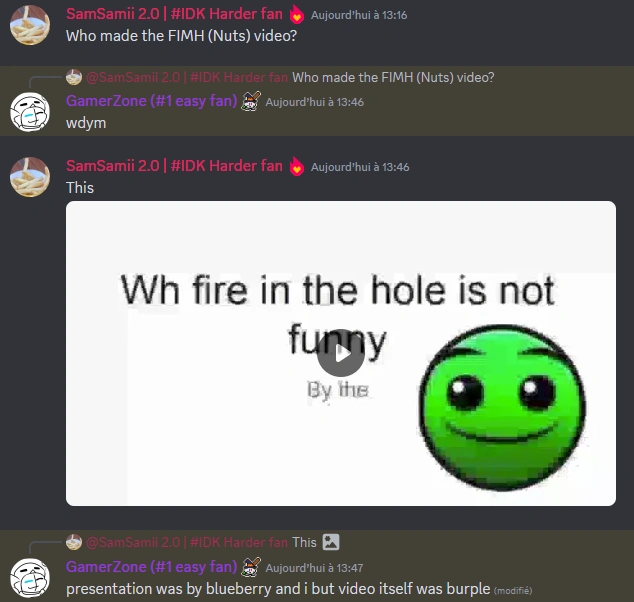Click GamerZone's role badge icon near 13:47
The height and width of the screenshot is (602, 634).
251,567
